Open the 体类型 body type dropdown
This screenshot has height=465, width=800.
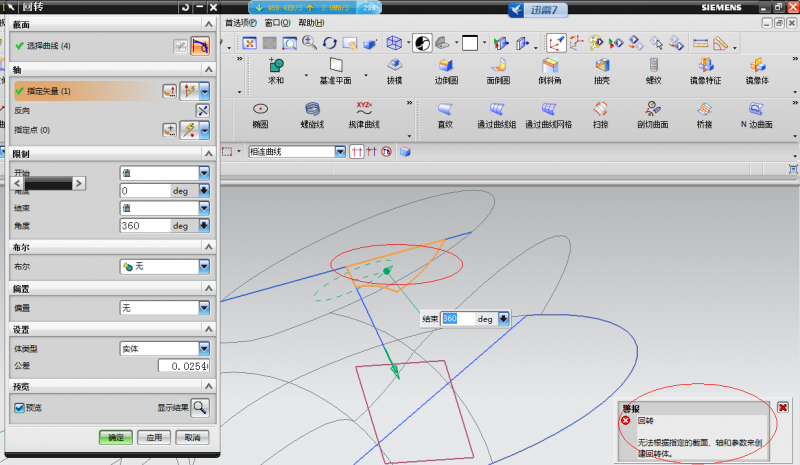pos(204,348)
